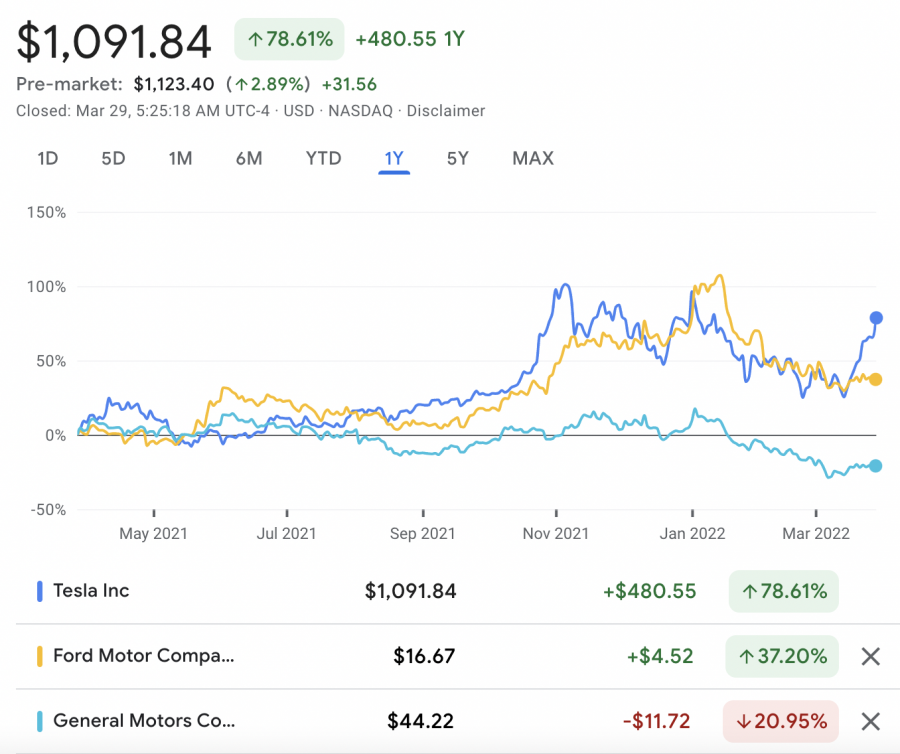
Task: Show the MAX chart range
Action: pyautogui.click(x=533, y=158)
